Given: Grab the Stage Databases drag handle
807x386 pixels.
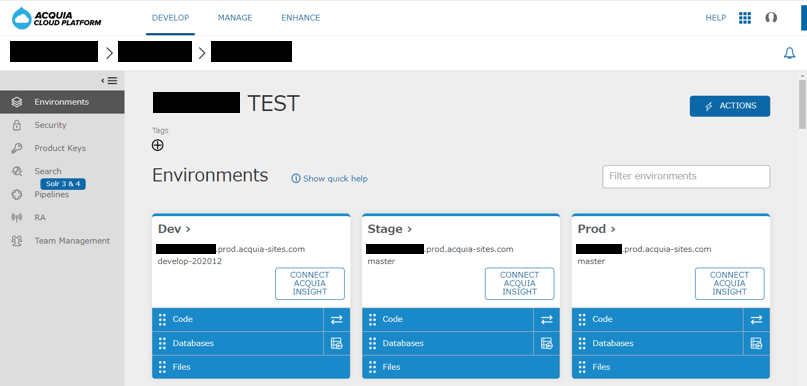Looking at the screenshot, I should 372,343.
